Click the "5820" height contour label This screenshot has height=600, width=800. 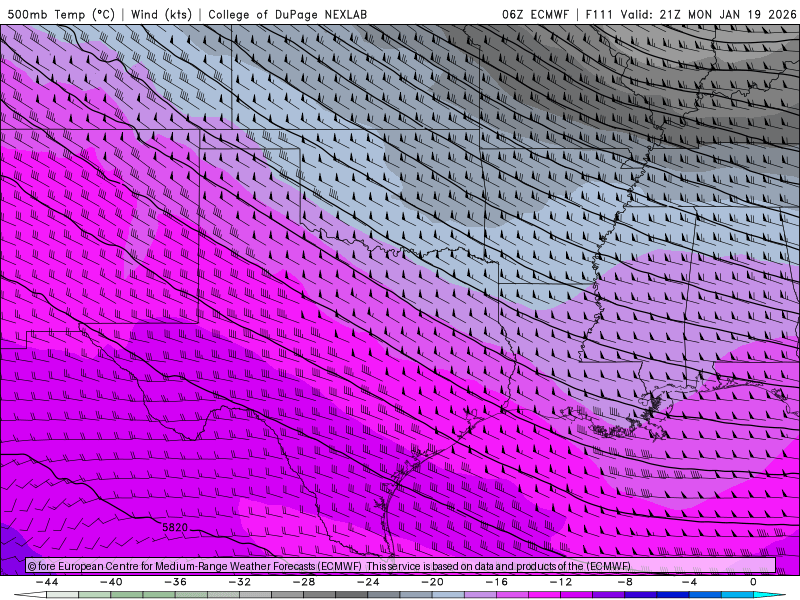click(175, 528)
